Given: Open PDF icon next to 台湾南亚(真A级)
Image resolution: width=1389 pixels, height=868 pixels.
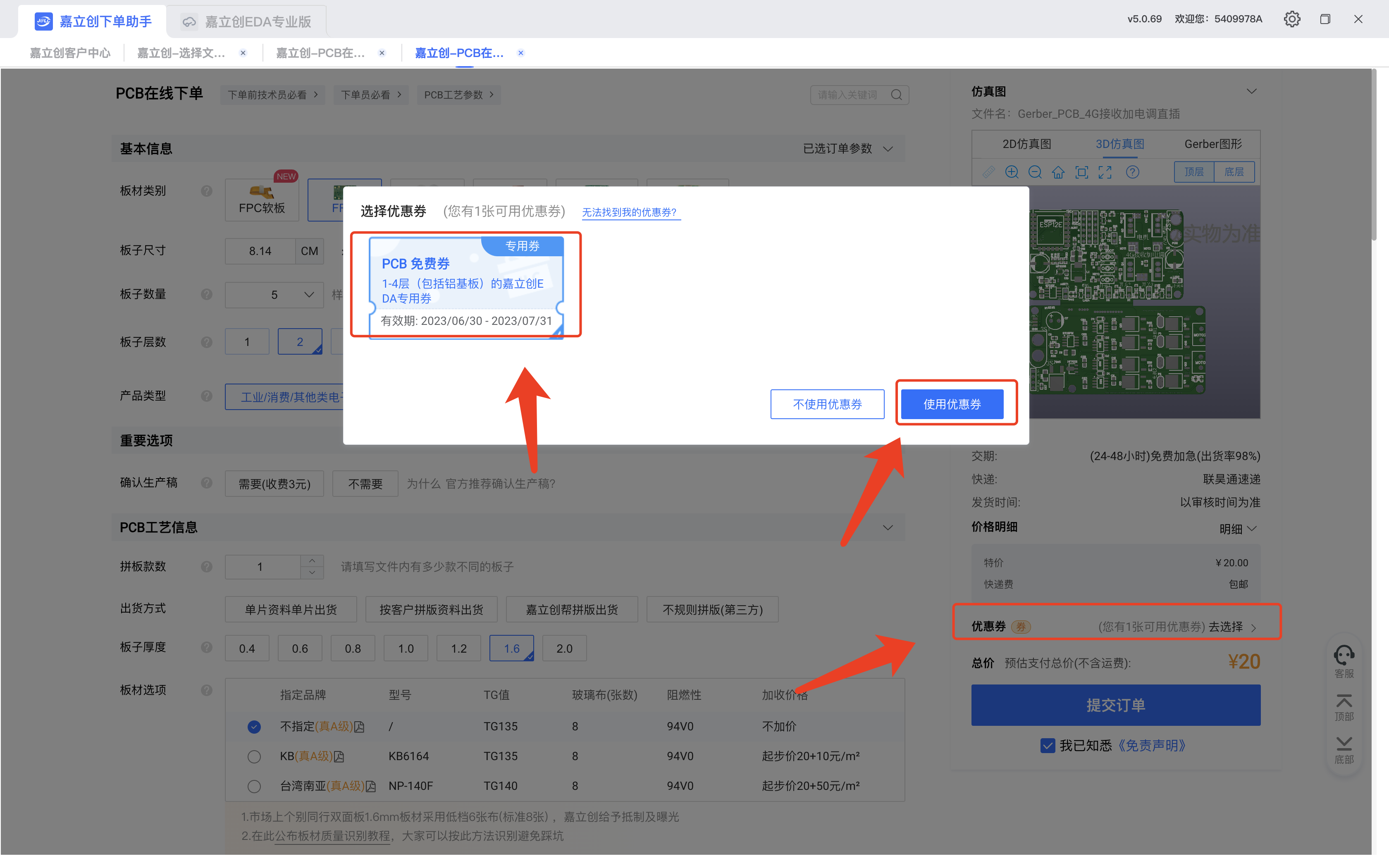Looking at the screenshot, I should 371,787.
